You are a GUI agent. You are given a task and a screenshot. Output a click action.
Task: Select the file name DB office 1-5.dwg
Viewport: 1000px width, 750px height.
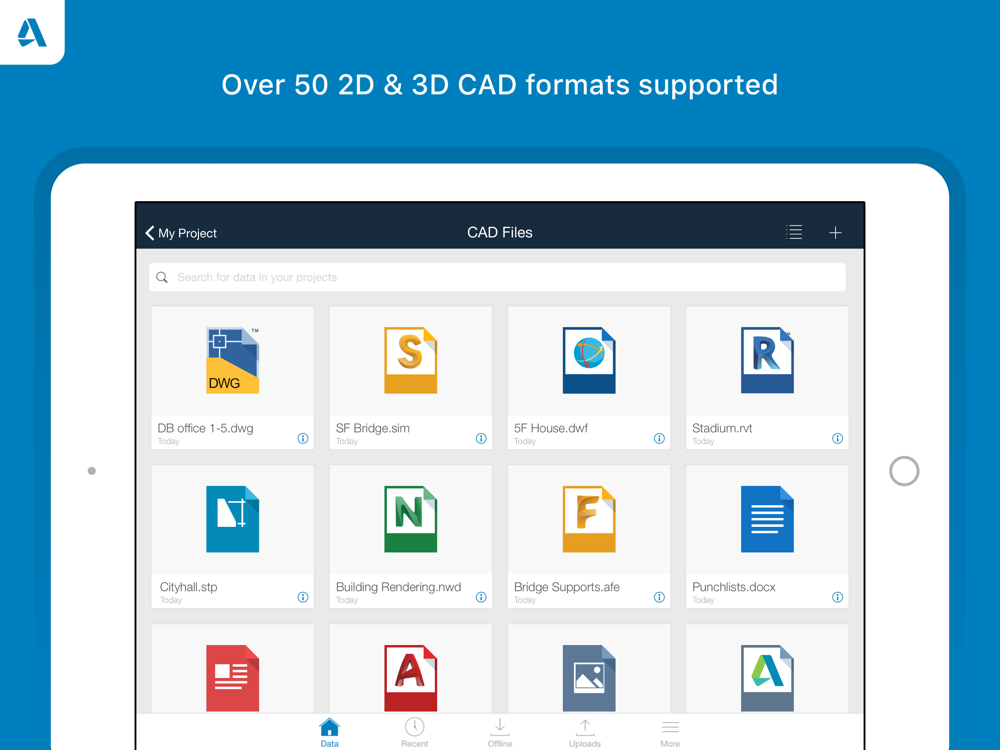click(x=205, y=428)
